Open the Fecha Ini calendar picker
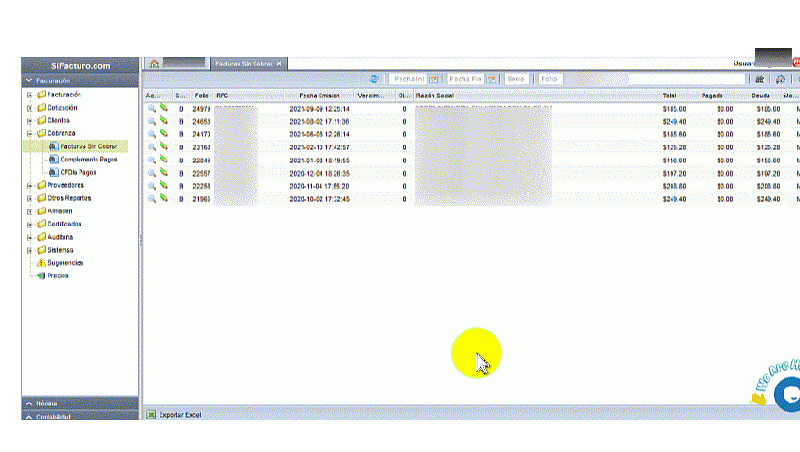The height and width of the screenshot is (452, 800). (x=433, y=79)
